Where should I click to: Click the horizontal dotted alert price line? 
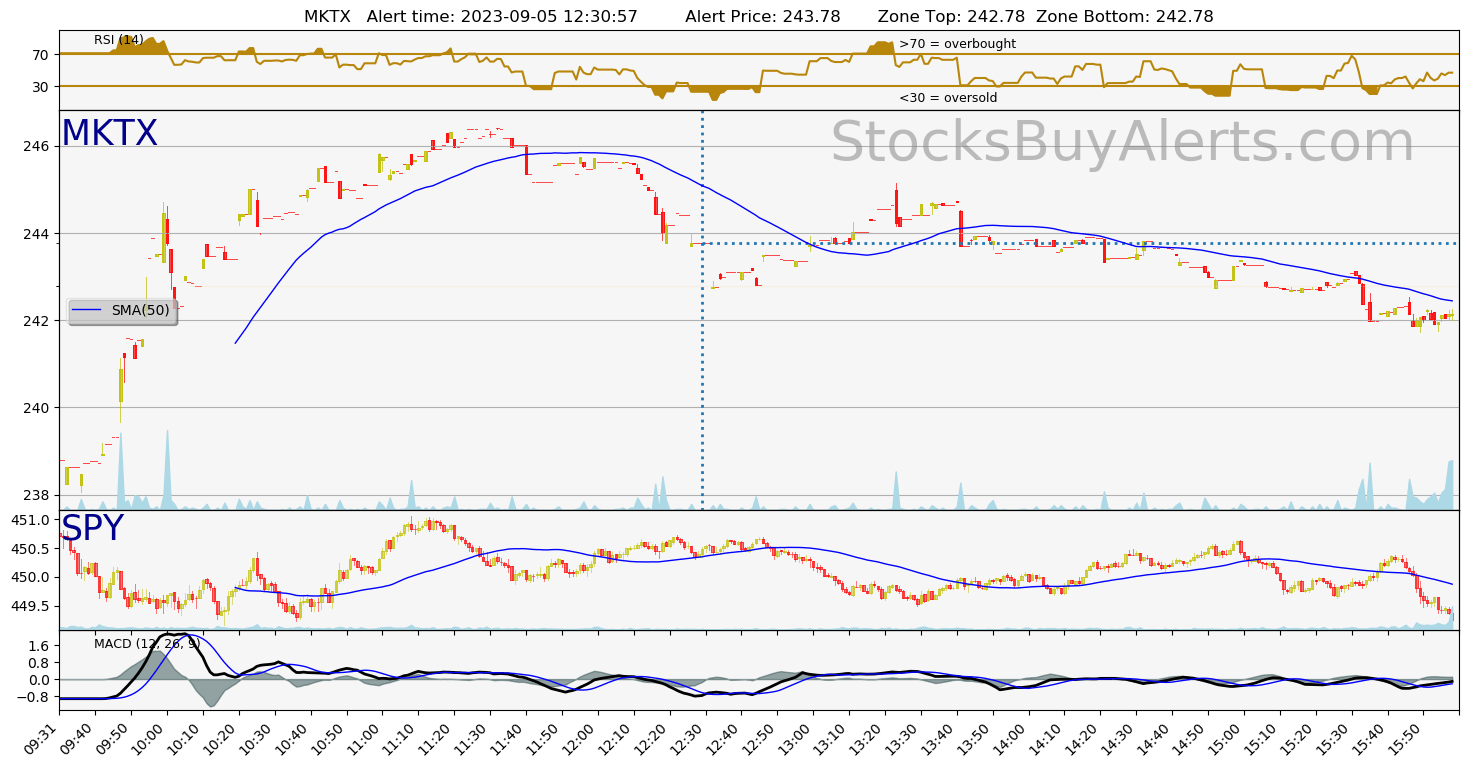pyautogui.click(x=1079, y=243)
